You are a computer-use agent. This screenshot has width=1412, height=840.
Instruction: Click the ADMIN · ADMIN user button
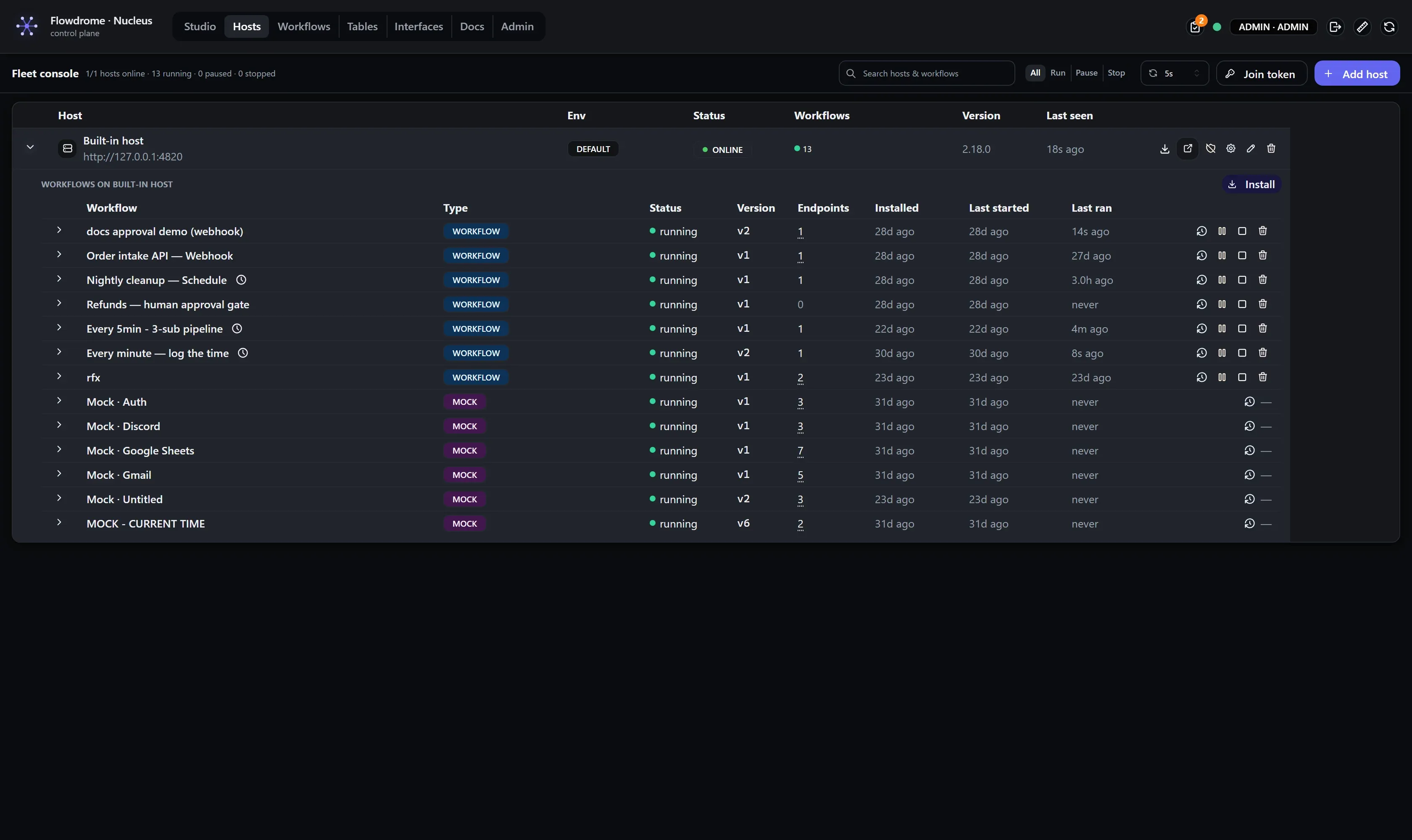coord(1273,26)
